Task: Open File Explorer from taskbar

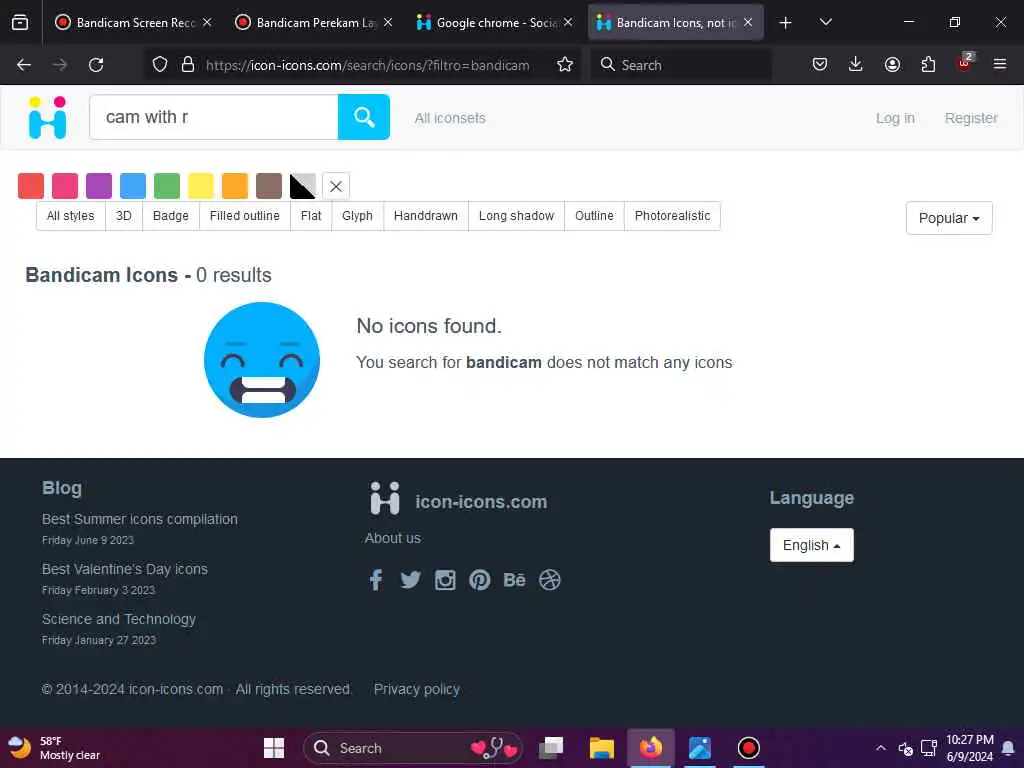Action: pyautogui.click(x=601, y=748)
